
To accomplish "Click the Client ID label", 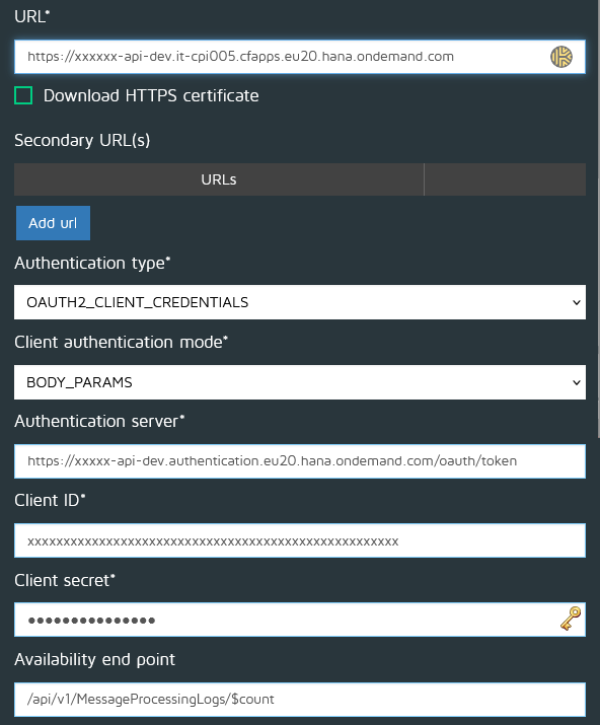I will click(50, 501).
